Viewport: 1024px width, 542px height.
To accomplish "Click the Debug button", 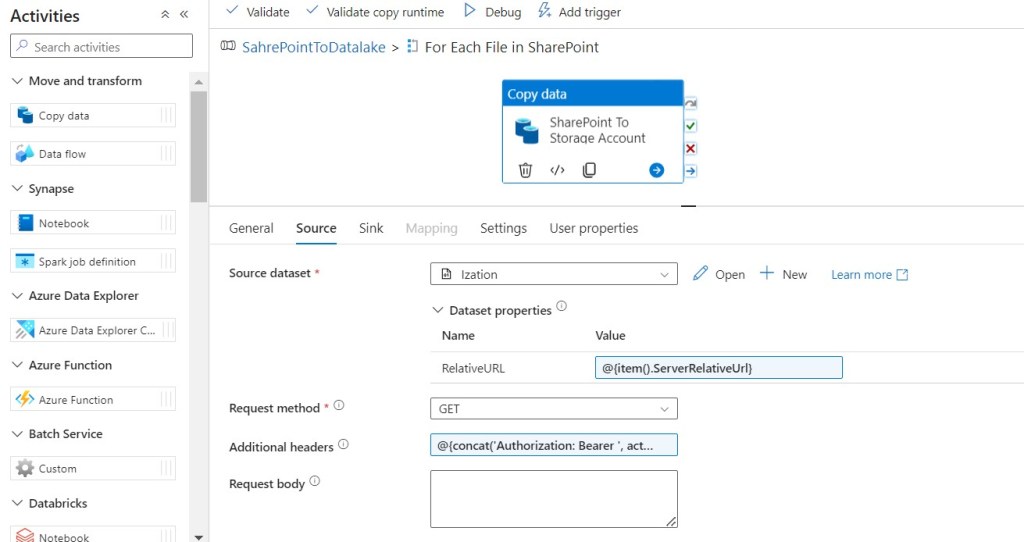I will [492, 12].
